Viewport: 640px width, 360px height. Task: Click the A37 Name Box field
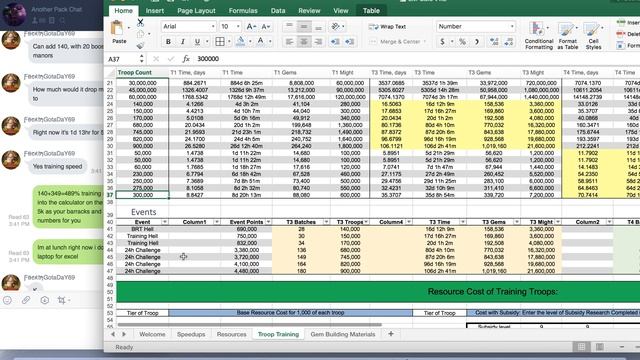coord(122,59)
